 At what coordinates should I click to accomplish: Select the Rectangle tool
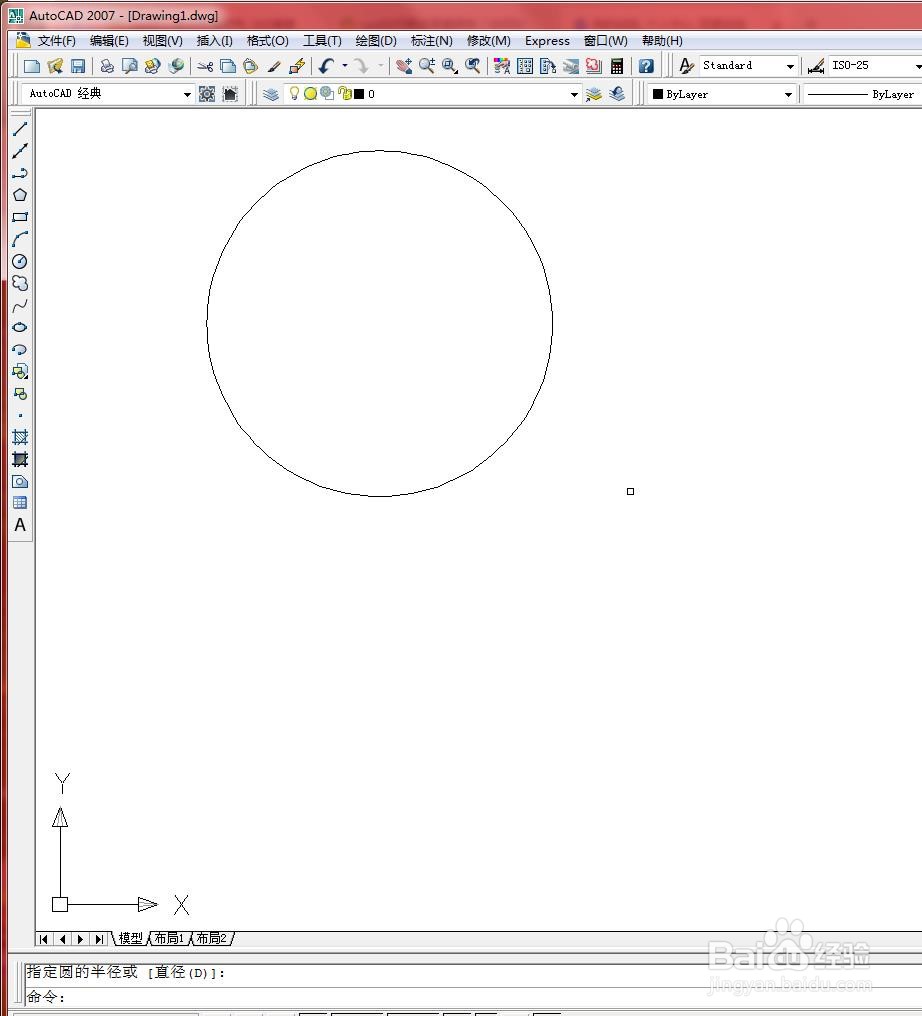tap(20, 216)
